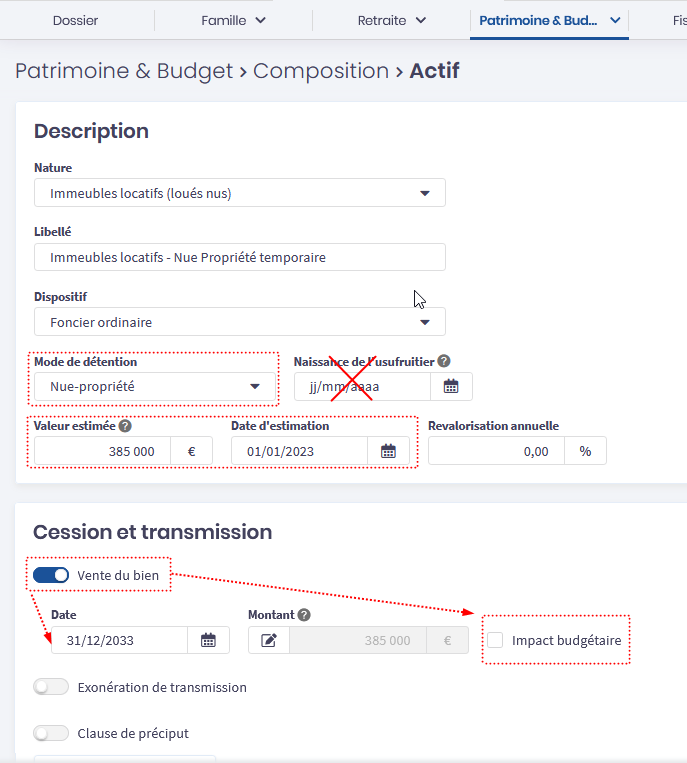Open calendar for Naissance de l'usufruitier
This screenshot has width=687, height=763.
pyautogui.click(x=451, y=386)
